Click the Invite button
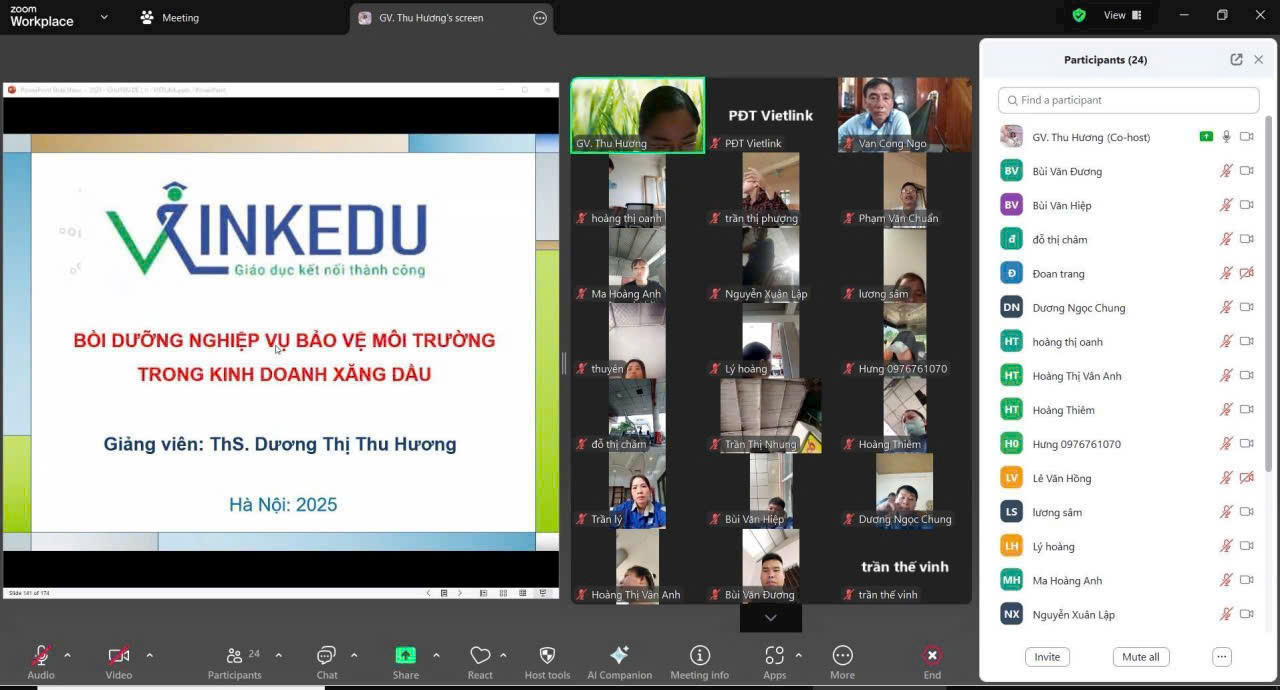Viewport: 1280px width, 690px height. pyautogui.click(x=1047, y=657)
